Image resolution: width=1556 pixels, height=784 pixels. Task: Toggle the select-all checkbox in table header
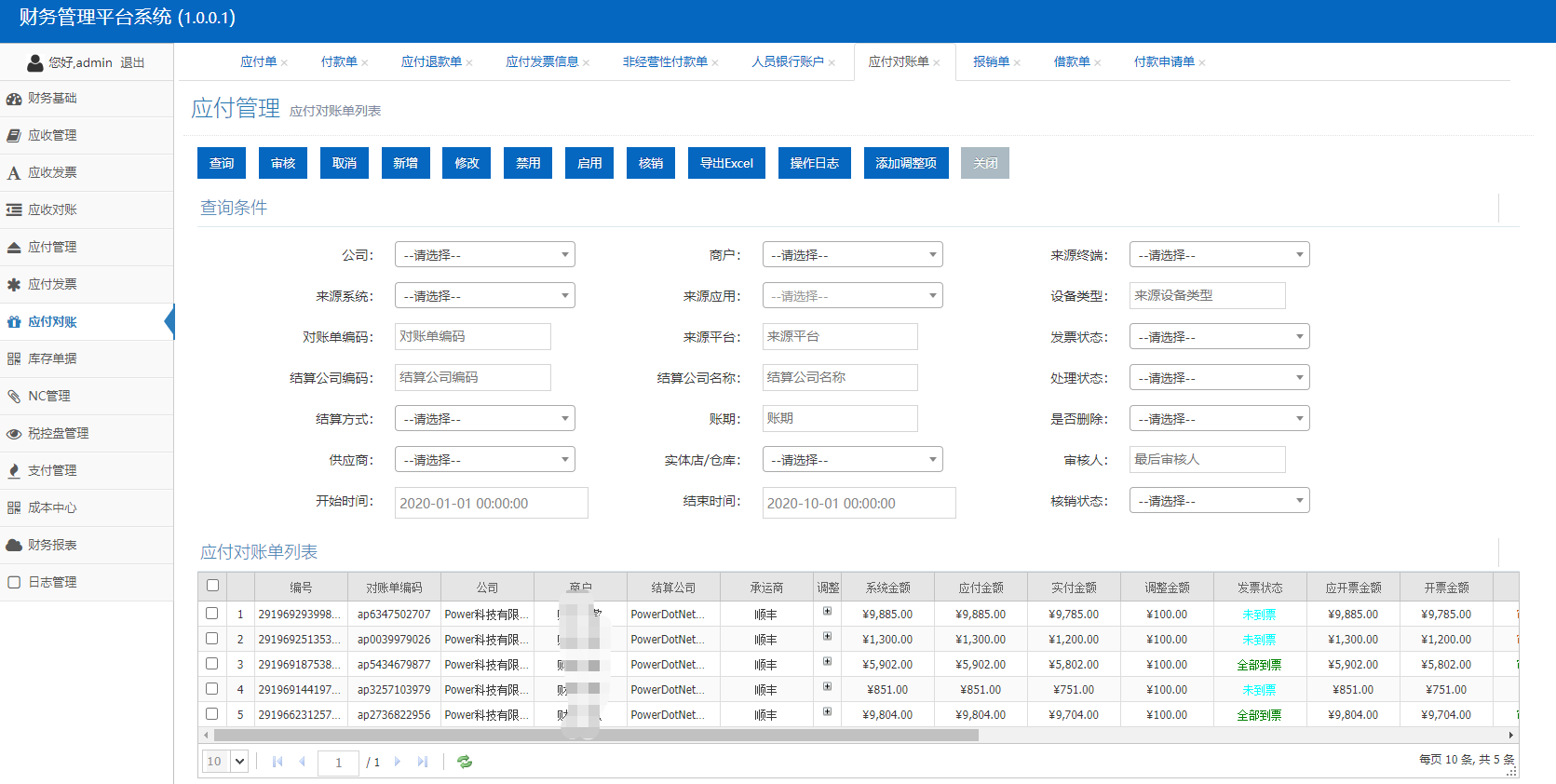(x=212, y=586)
